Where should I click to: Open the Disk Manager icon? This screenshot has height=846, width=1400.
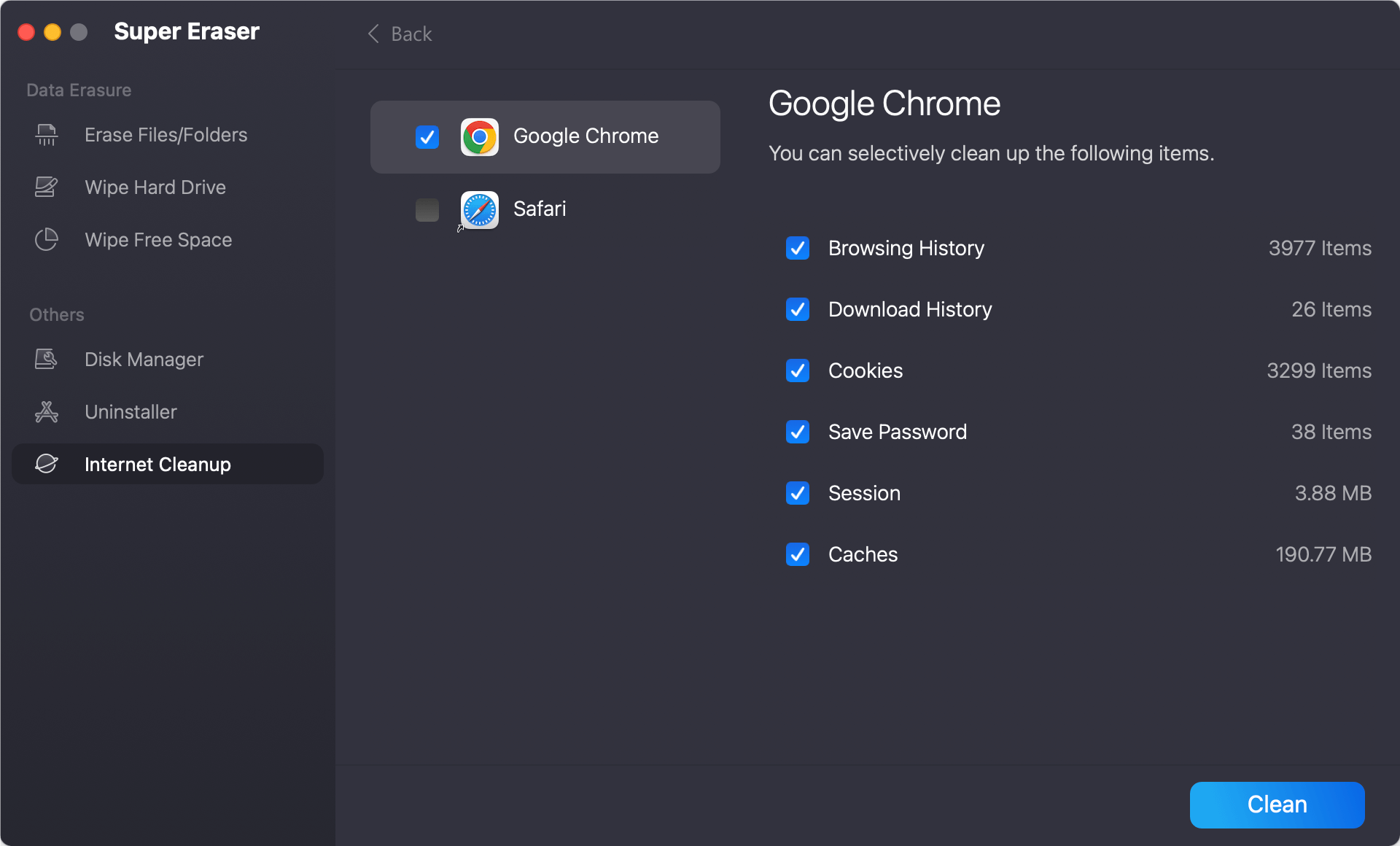point(45,359)
